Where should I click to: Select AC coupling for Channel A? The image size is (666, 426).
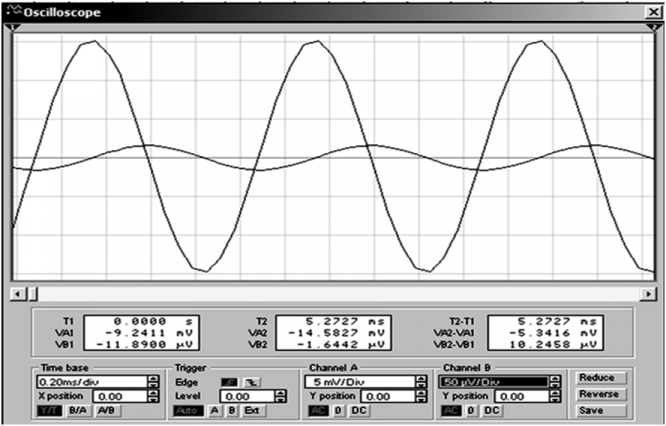coord(319,411)
